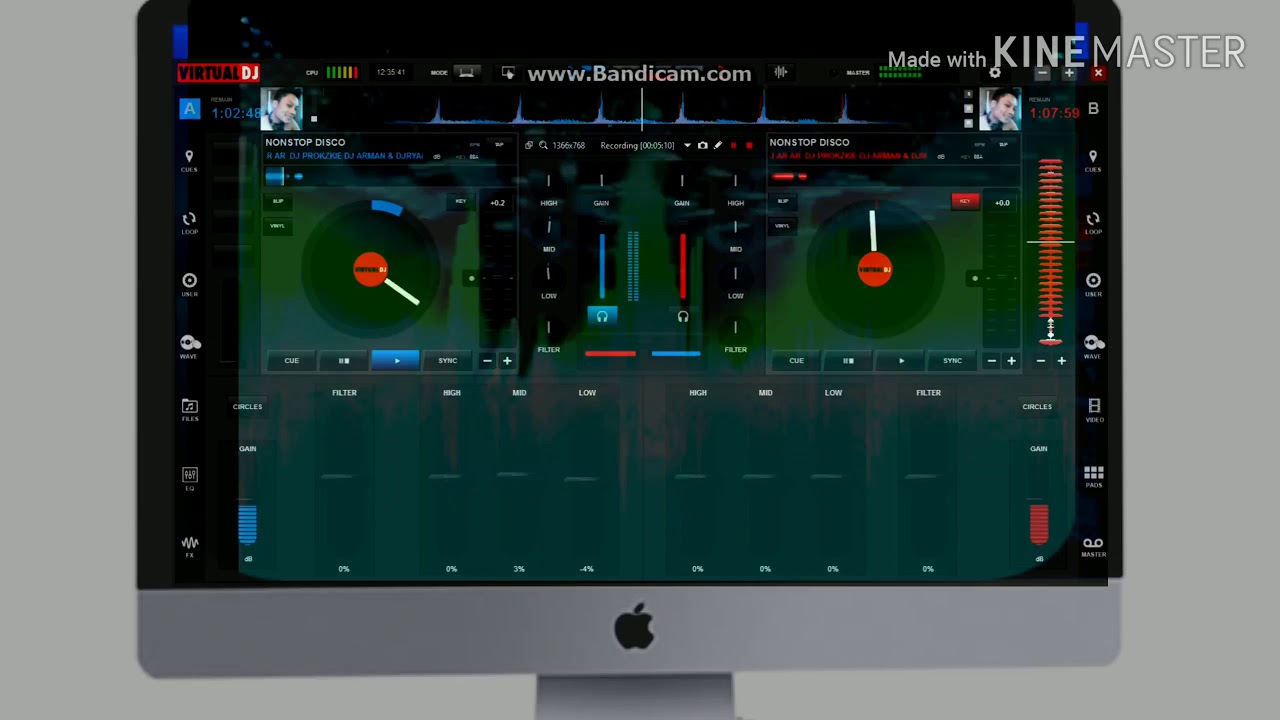Select deck A button
Screen dimensions: 1280x720
point(189,109)
